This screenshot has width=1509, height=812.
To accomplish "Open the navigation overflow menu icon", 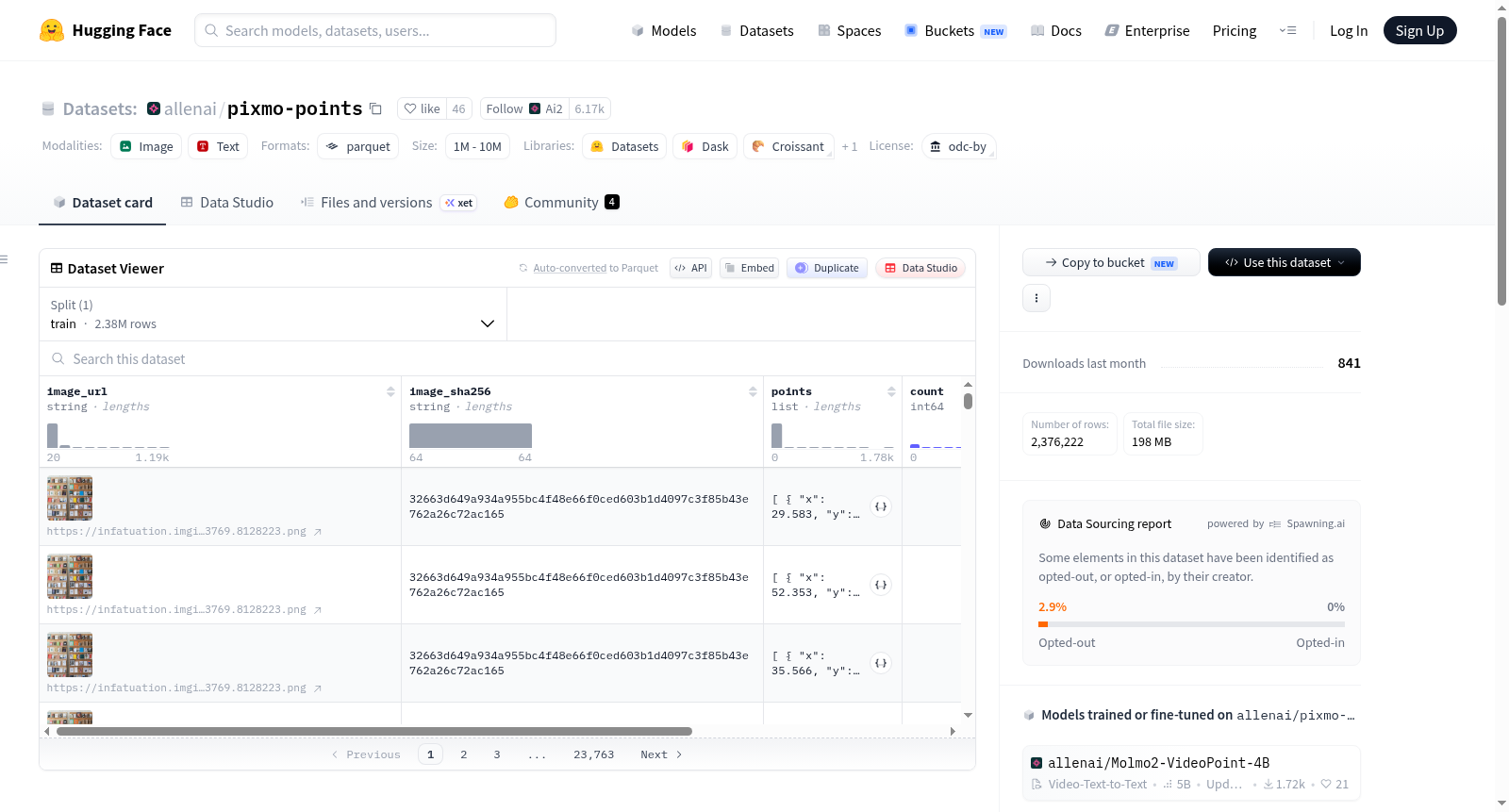I will (1287, 30).
